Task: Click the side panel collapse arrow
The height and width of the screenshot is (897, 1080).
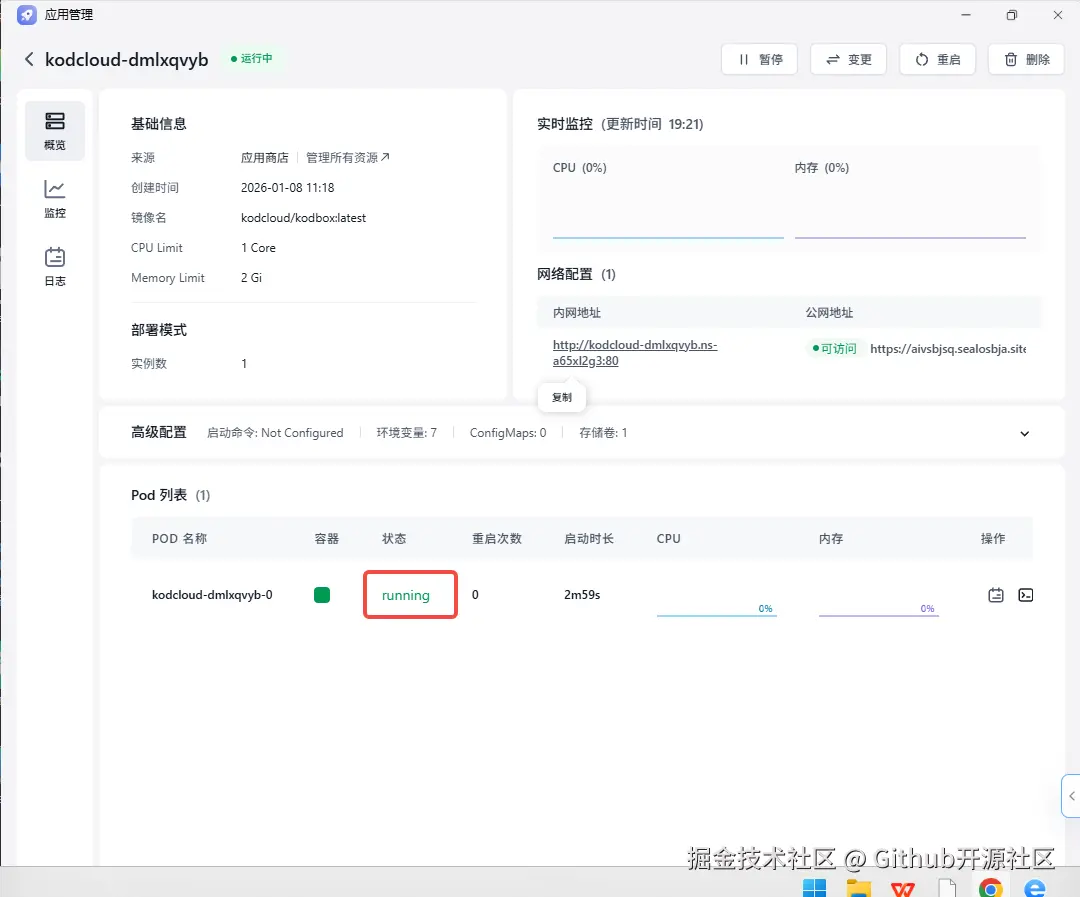Action: (1071, 796)
